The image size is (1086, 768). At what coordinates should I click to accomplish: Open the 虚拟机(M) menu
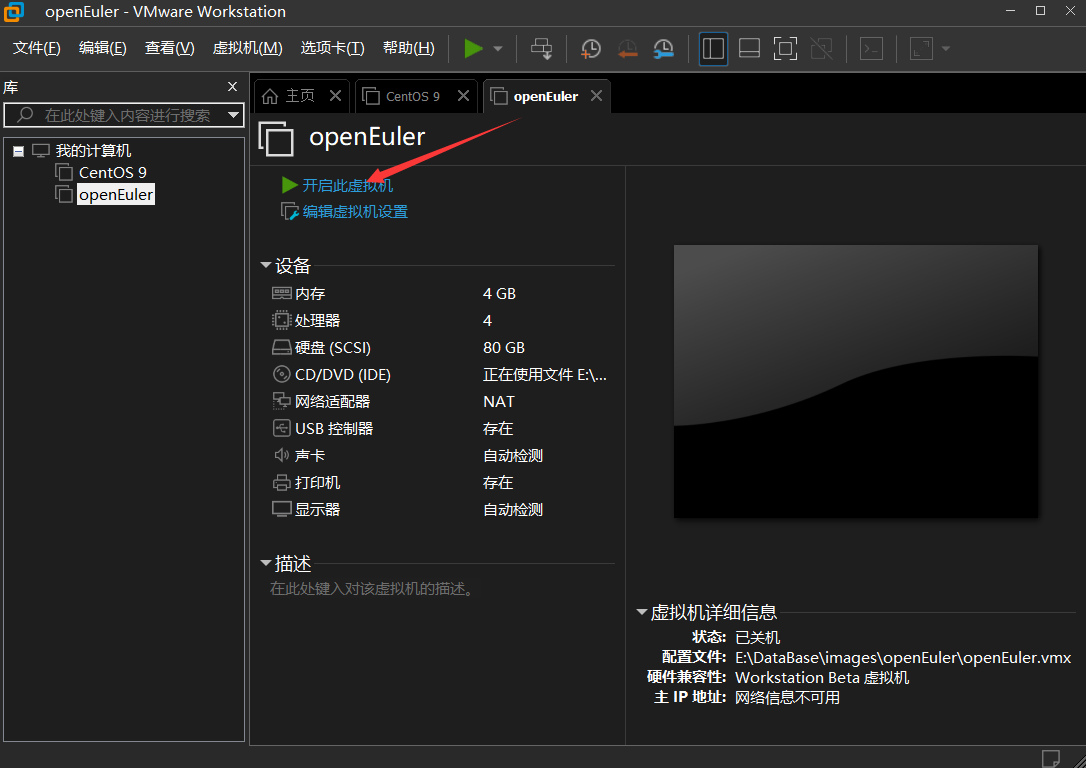click(x=247, y=48)
